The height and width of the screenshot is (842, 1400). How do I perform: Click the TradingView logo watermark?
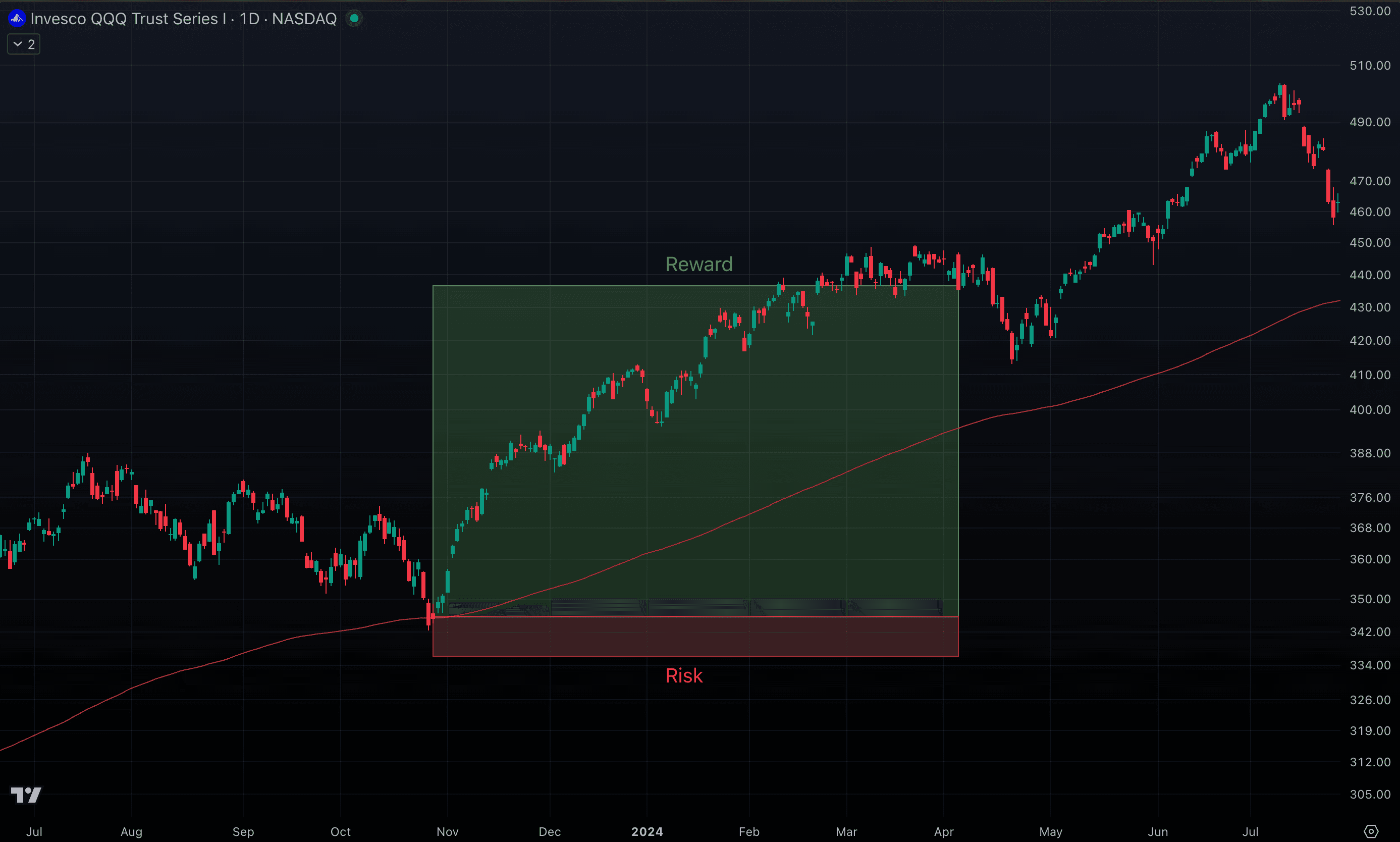pyautogui.click(x=26, y=795)
